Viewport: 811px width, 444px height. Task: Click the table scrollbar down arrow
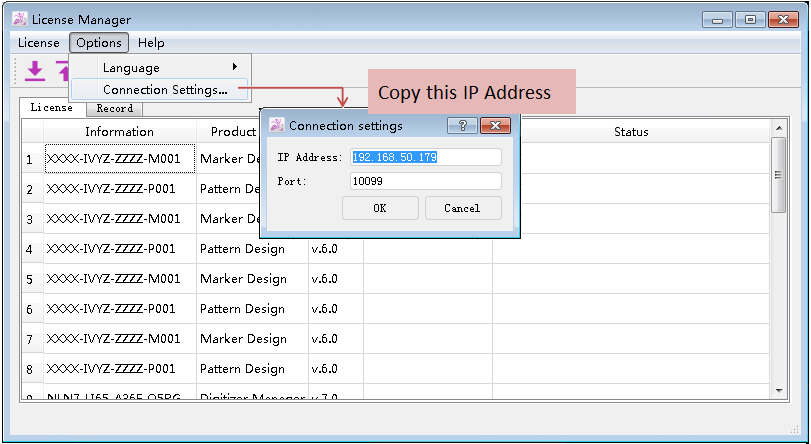pos(779,388)
